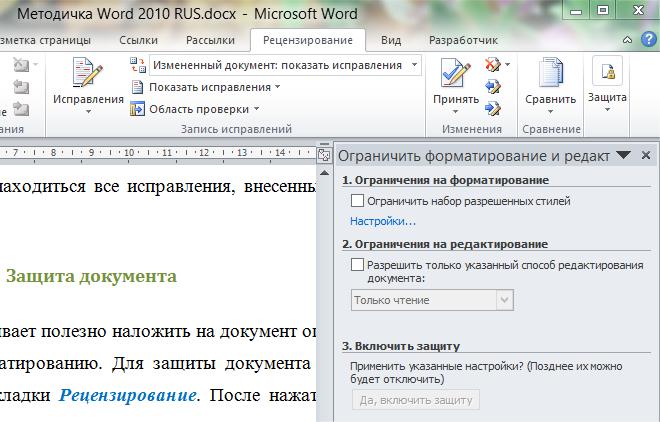Click 1. Ограничения на форматирование heading
Image resolution: width=660 pixels, height=422 pixels.
coord(445,180)
